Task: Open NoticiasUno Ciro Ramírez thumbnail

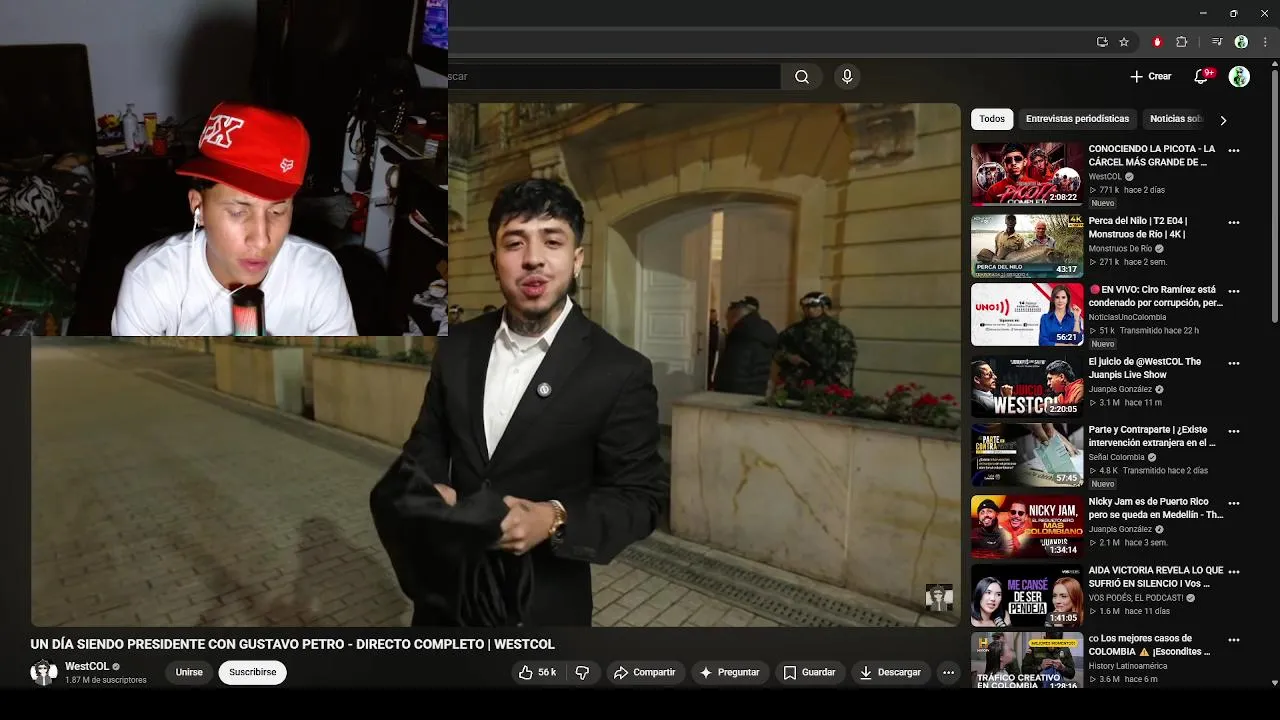Action: click(1027, 315)
